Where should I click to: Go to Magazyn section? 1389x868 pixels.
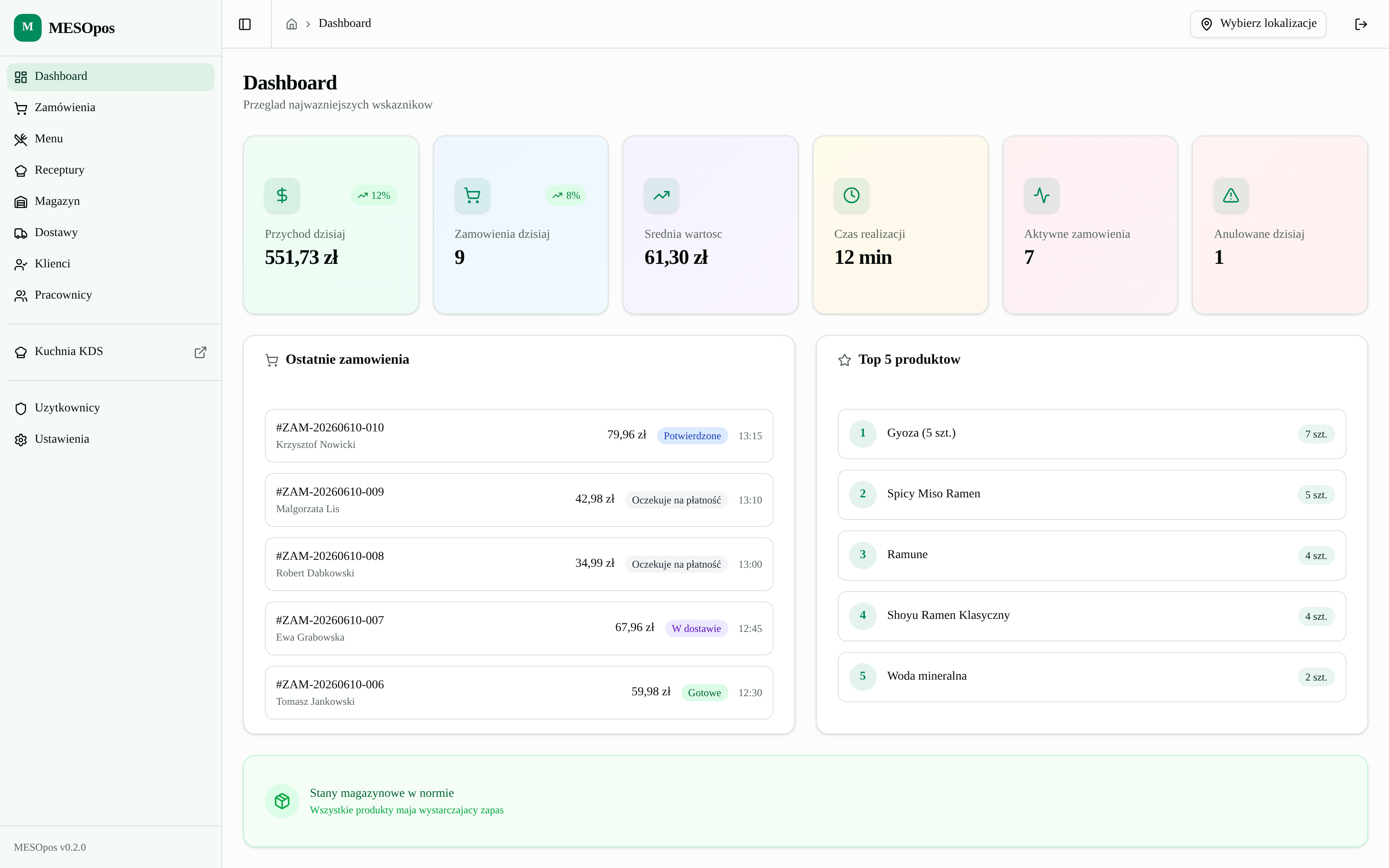(110, 202)
